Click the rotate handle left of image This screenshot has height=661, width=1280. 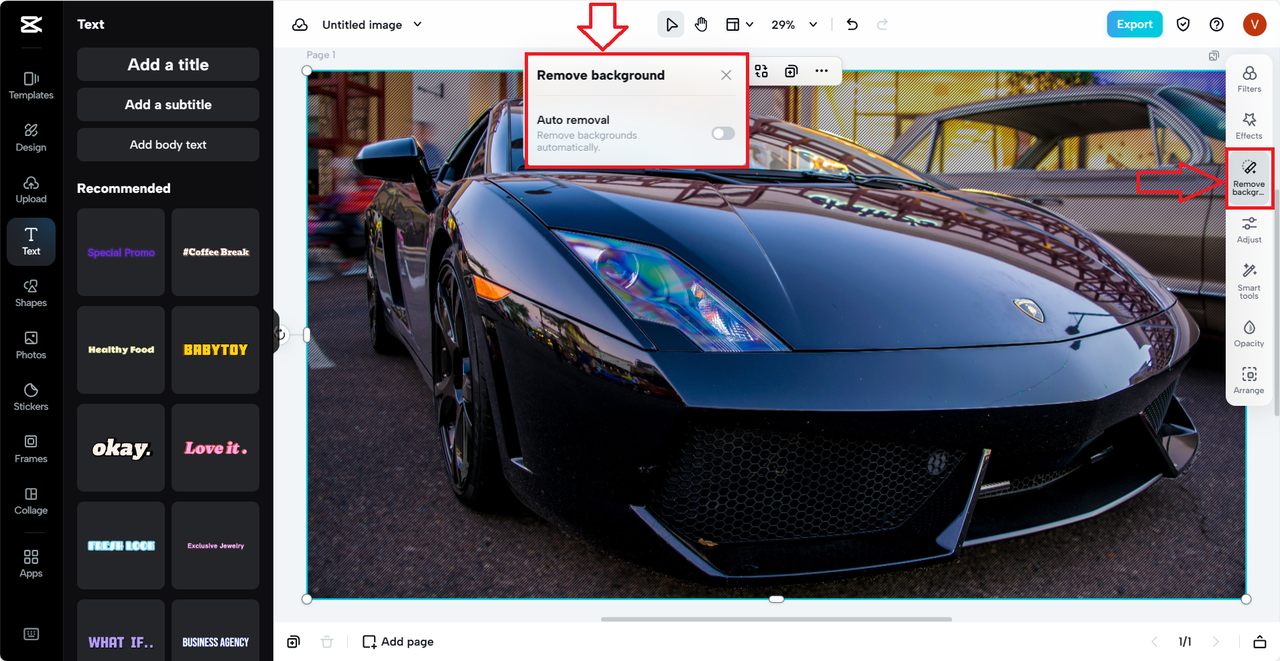coord(282,334)
